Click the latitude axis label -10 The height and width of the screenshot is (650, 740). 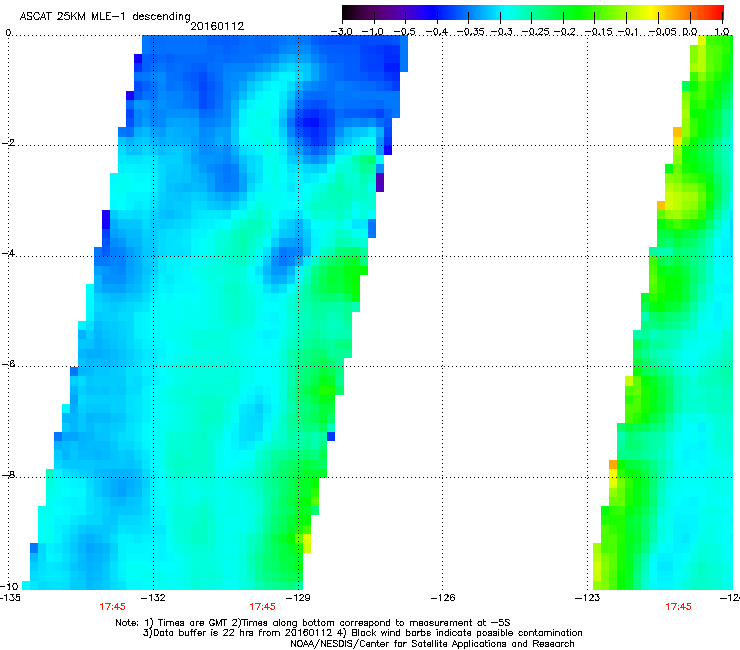coord(9,586)
